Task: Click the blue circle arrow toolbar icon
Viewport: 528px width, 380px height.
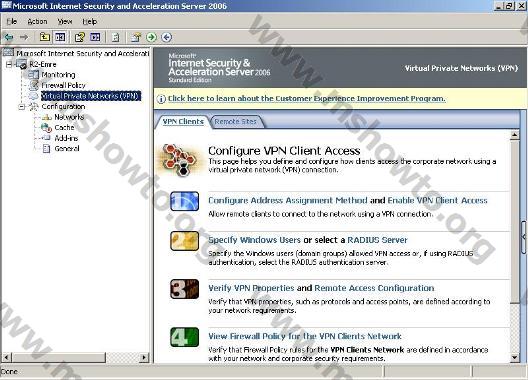Action: pyautogui.click(x=167, y=37)
